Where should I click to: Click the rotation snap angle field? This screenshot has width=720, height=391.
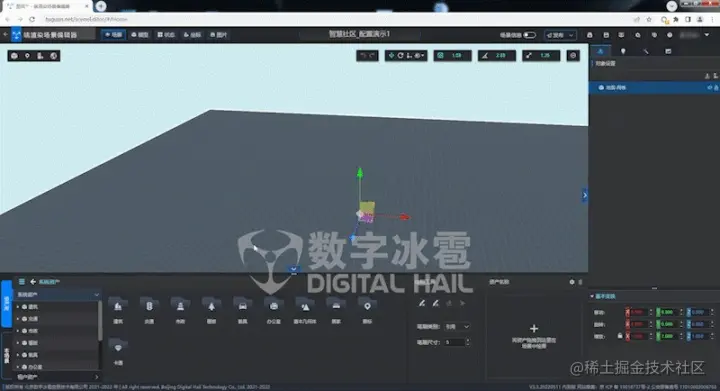pos(501,56)
